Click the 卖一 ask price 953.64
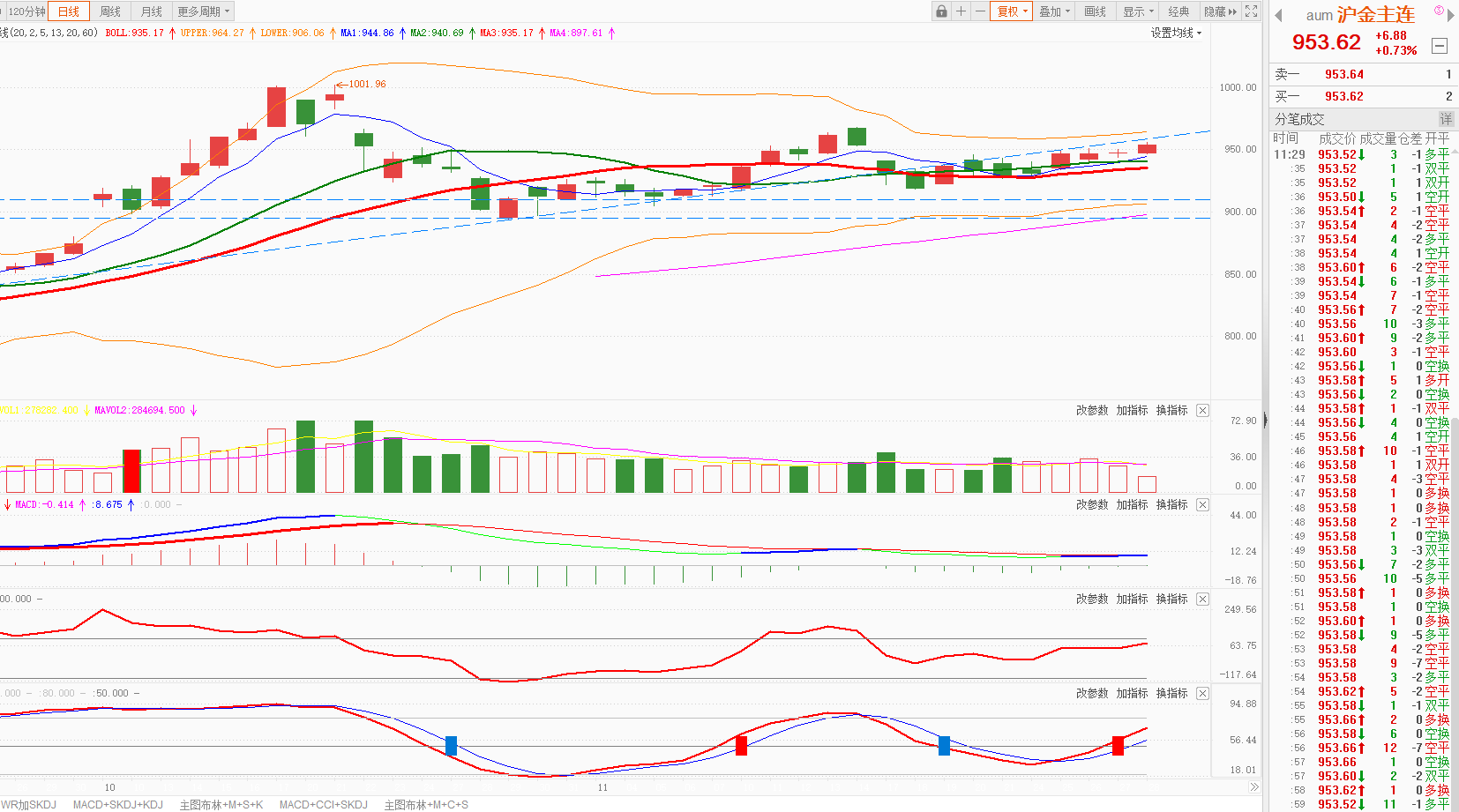Screen dimensions: 1459x812 [x=1344, y=74]
